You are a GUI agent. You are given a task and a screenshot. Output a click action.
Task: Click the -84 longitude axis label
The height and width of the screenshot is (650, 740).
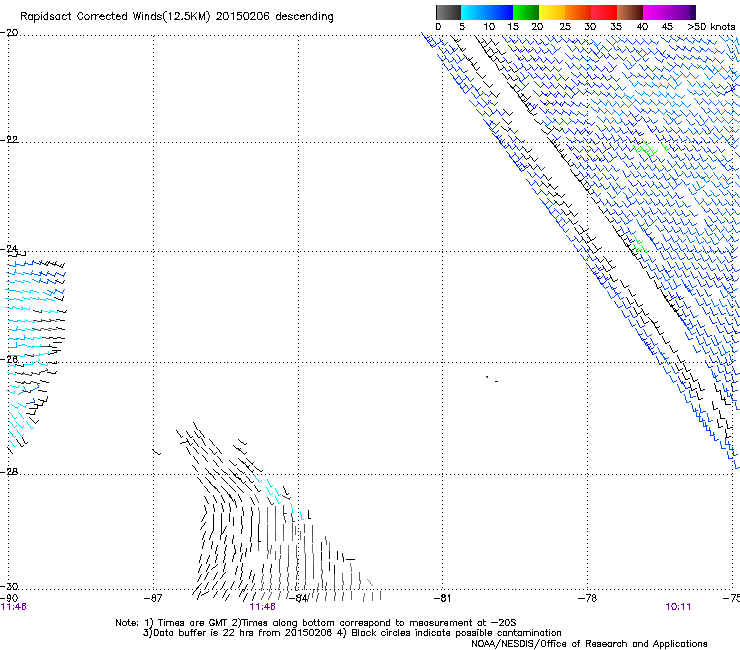point(298,598)
